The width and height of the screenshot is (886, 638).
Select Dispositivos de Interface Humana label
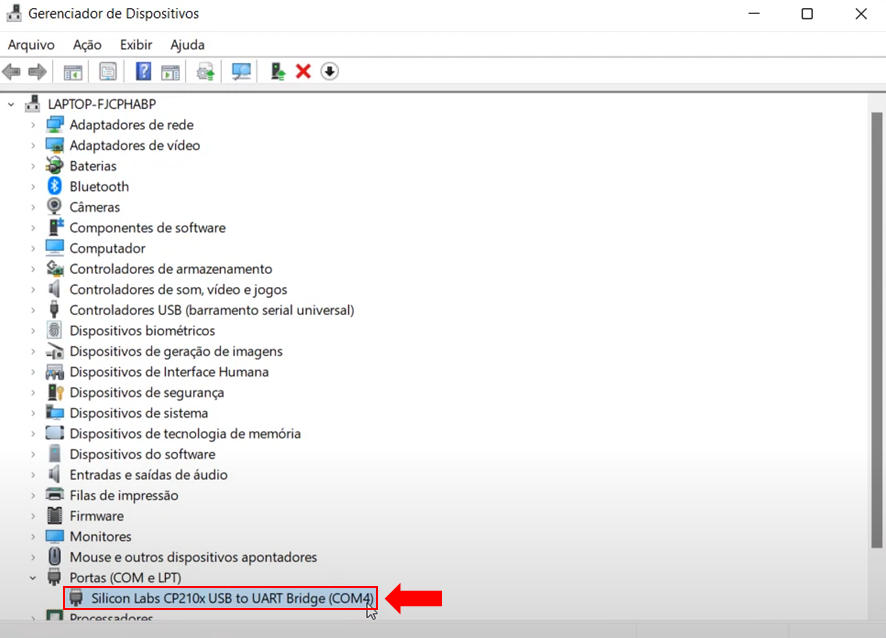(x=169, y=372)
